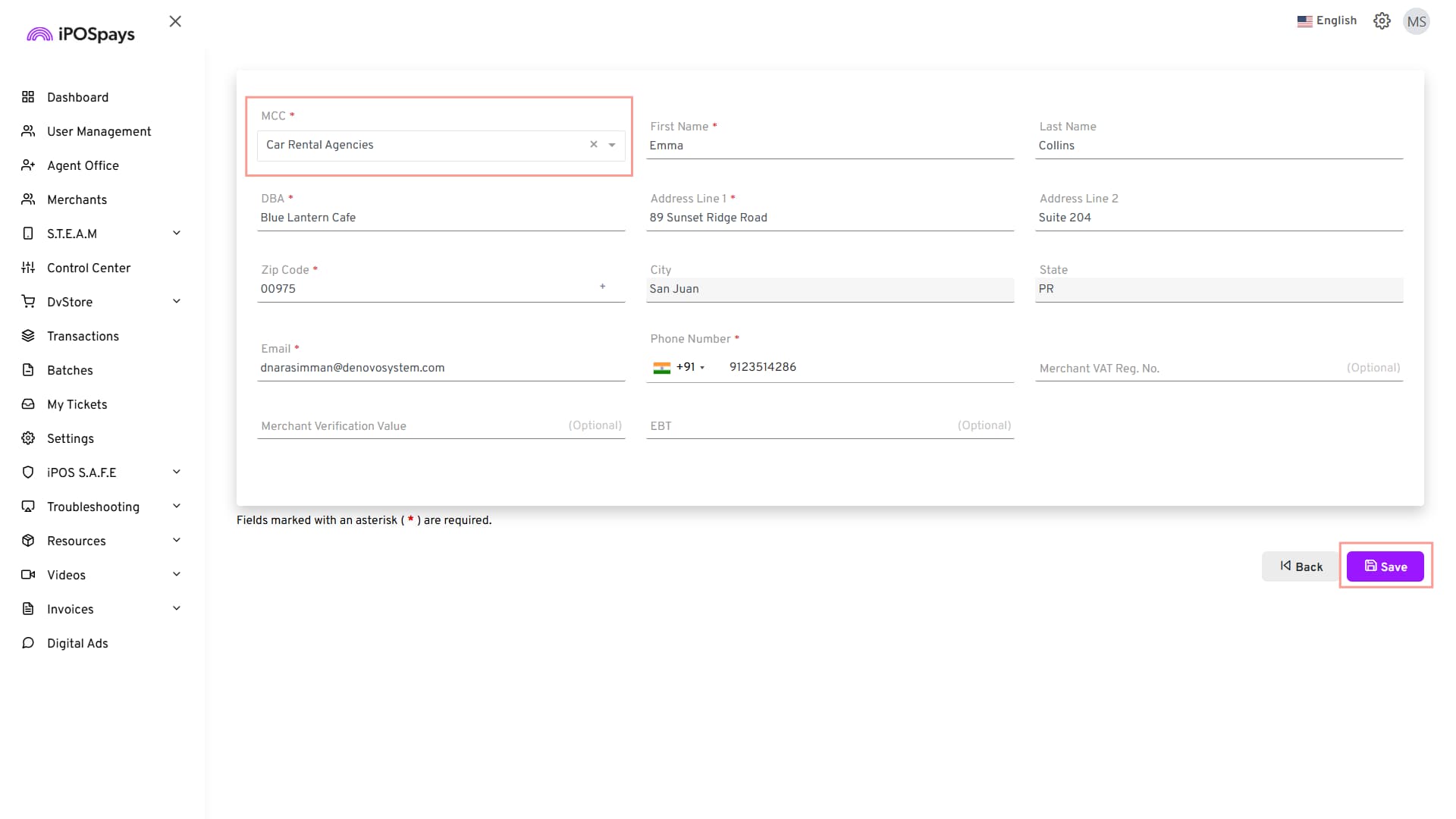
Task: Go to Dashboard menu item
Action: (77, 97)
